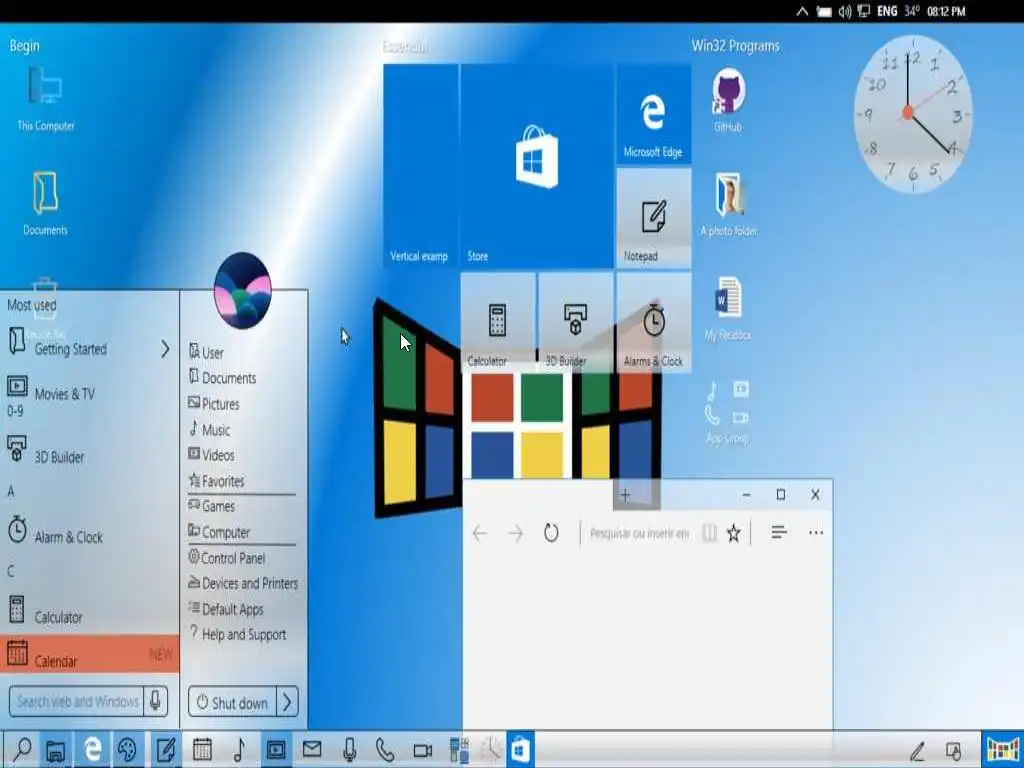Click the microphone button beside the search box
The image size is (1024, 768).
click(155, 702)
